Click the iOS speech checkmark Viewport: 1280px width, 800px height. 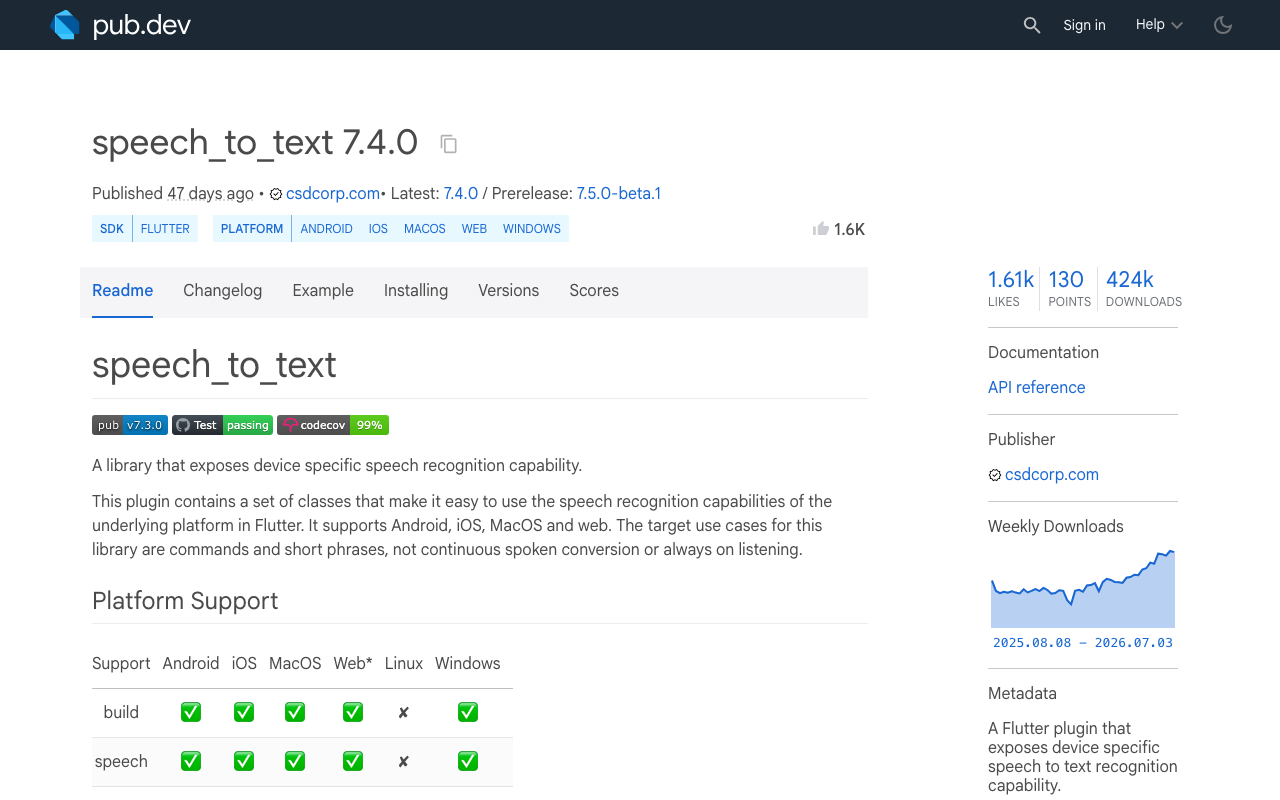click(x=244, y=761)
